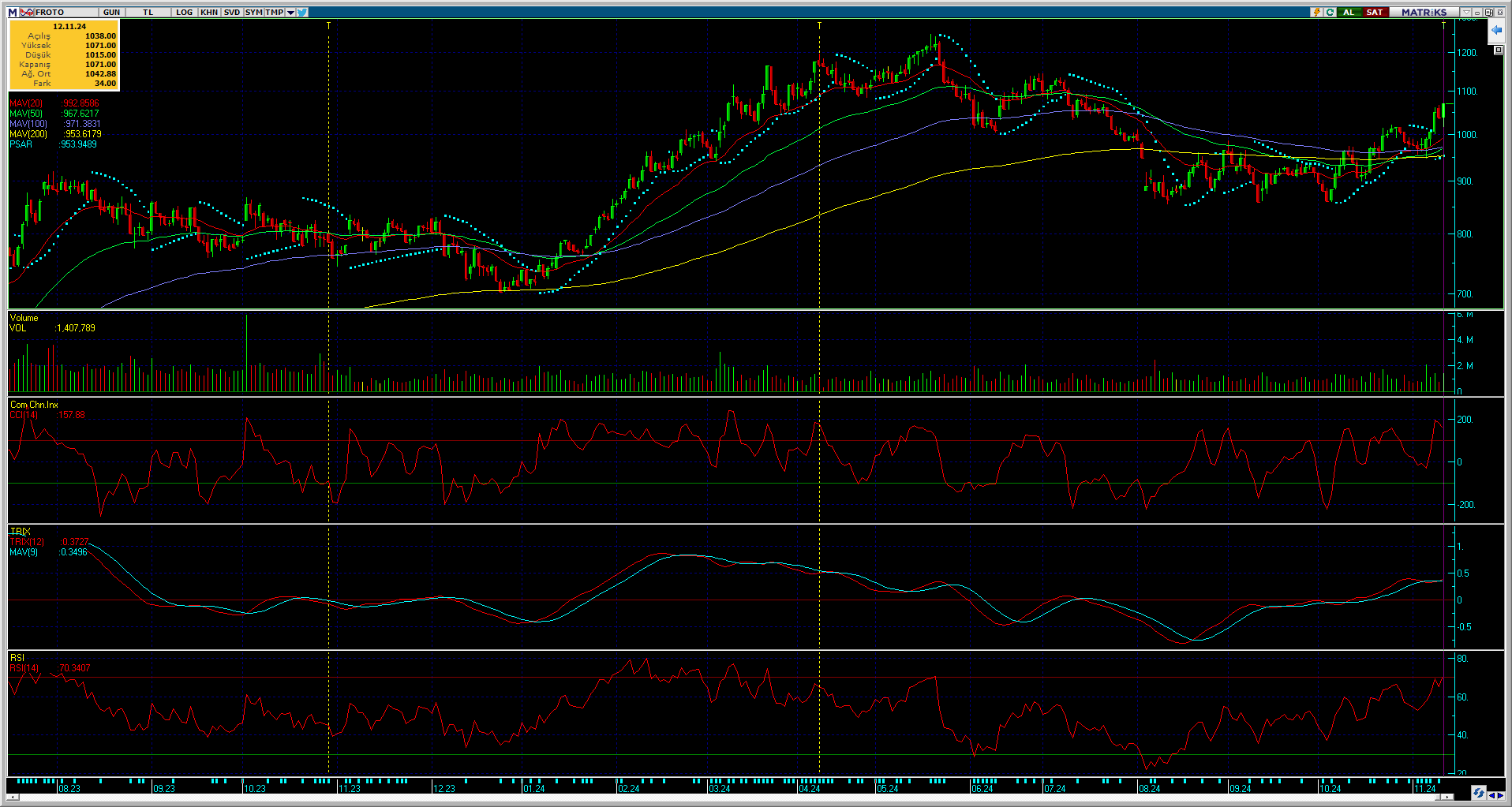Image resolution: width=1512 pixels, height=807 pixels.
Task: Click the refresh icon at bottom right
Action: (x=1478, y=793)
